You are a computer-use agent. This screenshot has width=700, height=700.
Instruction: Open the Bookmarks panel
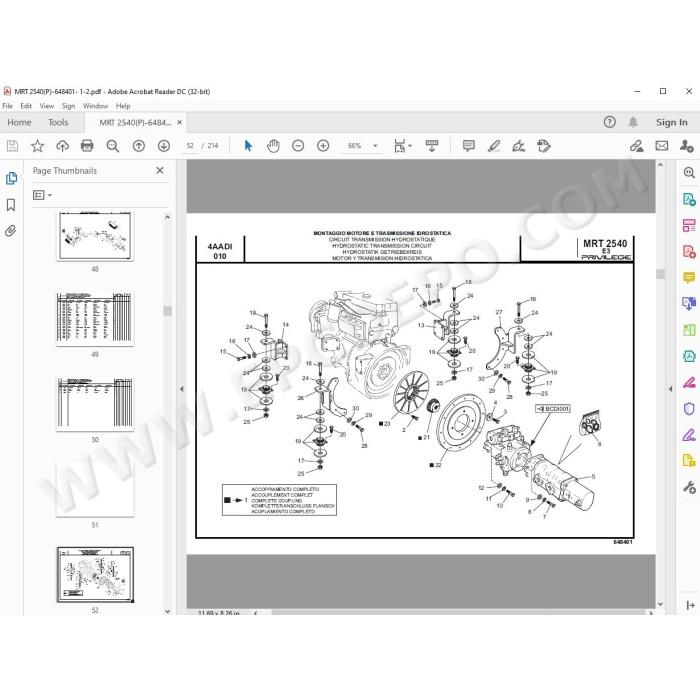coord(11,205)
